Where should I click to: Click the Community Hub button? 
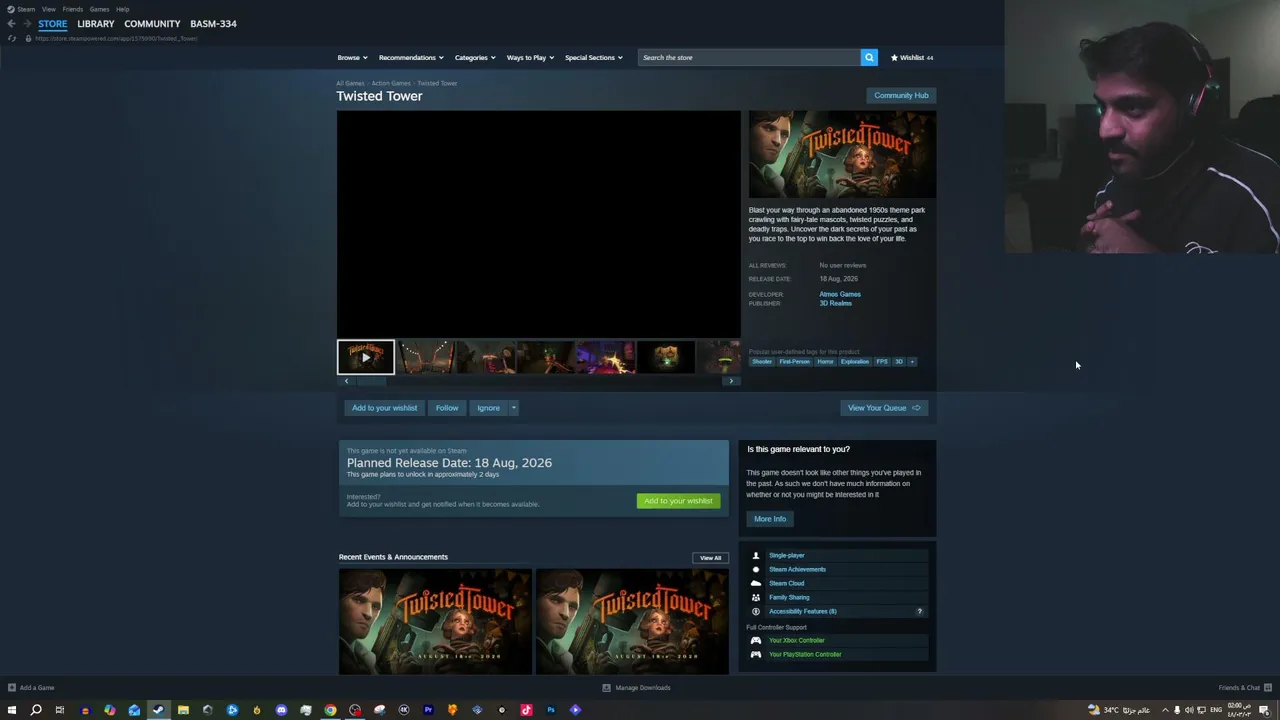901,96
